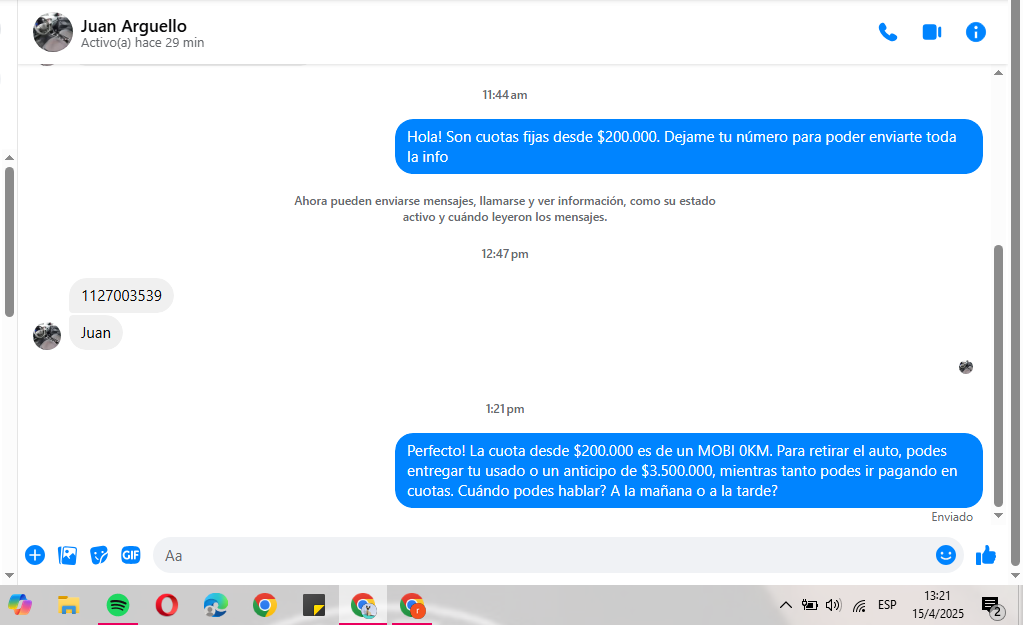Open Juan Arguello's profile picture in header
1023x625 pixels.
53,32
